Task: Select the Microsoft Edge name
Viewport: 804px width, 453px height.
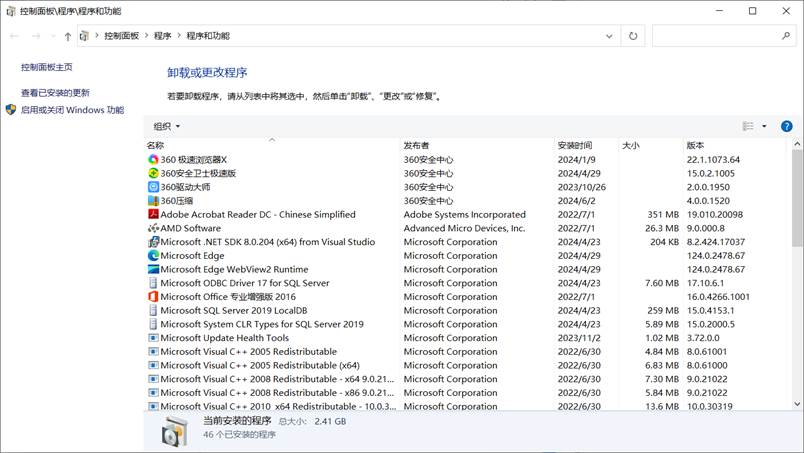Action: (192, 255)
